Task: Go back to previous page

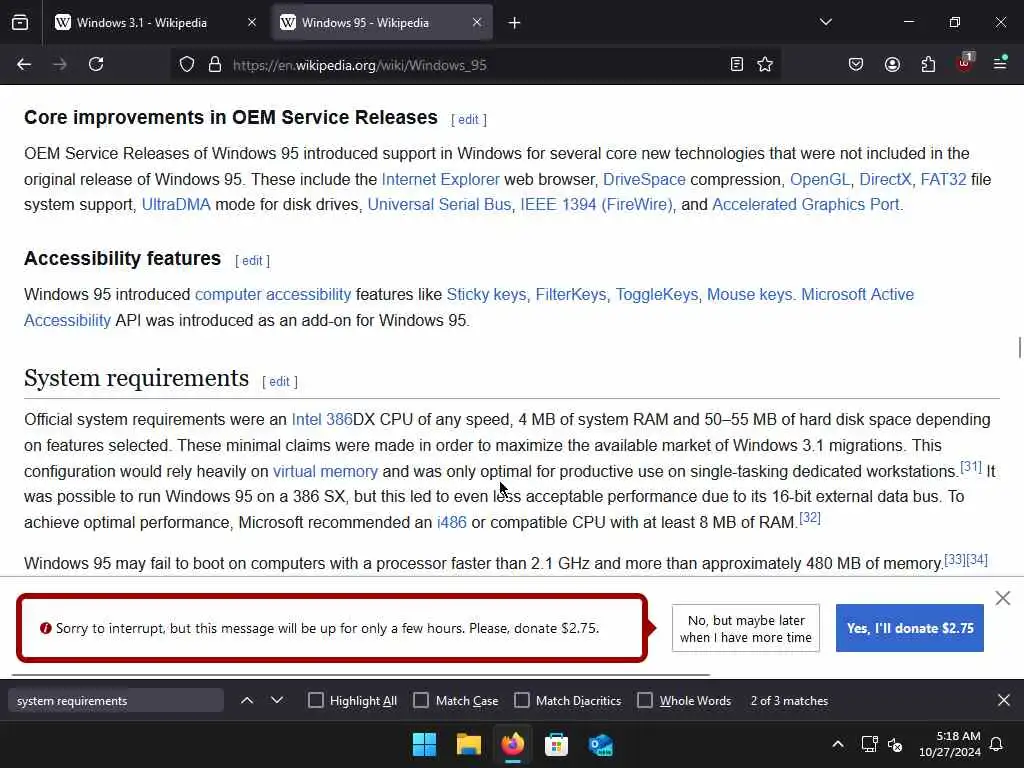Action: click(24, 65)
